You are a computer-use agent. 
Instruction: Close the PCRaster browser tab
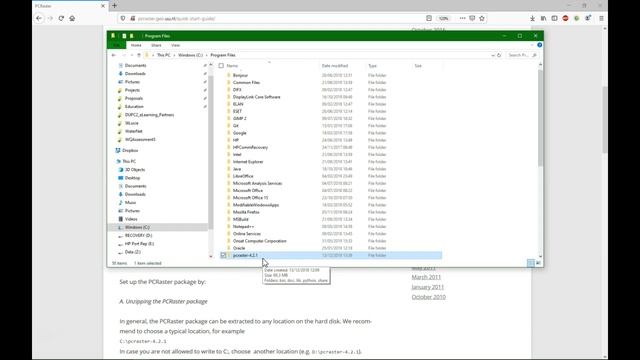click(x=103, y=6)
